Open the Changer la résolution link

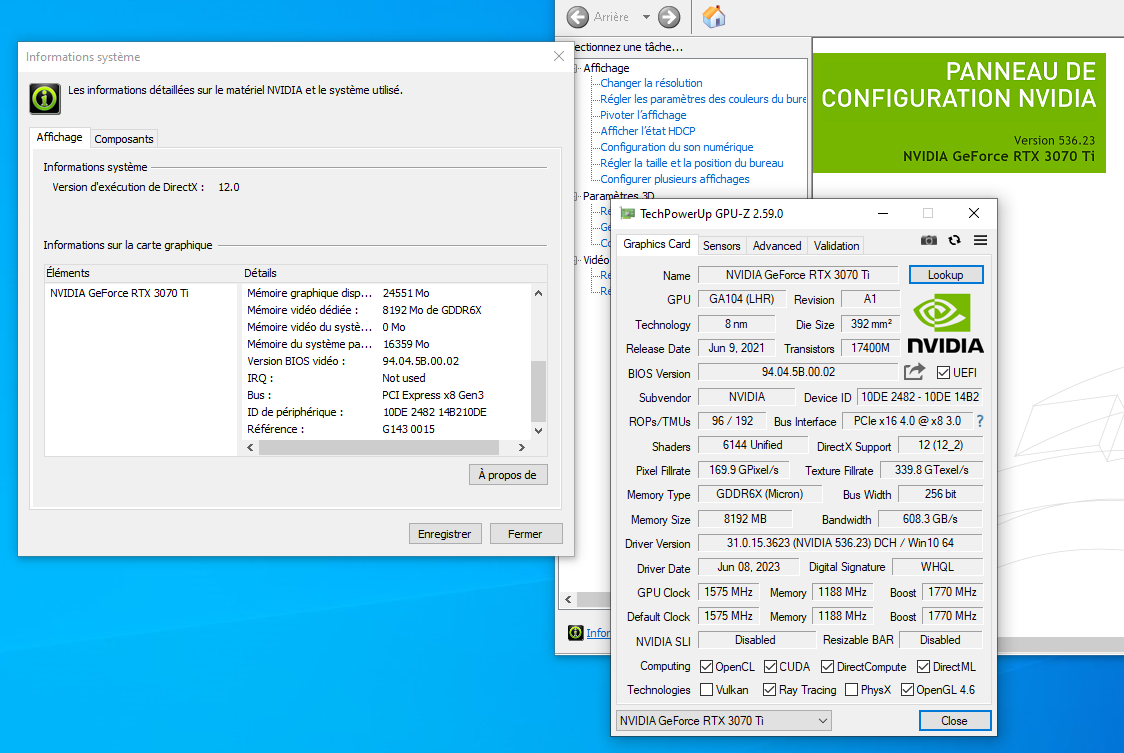coord(651,83)
